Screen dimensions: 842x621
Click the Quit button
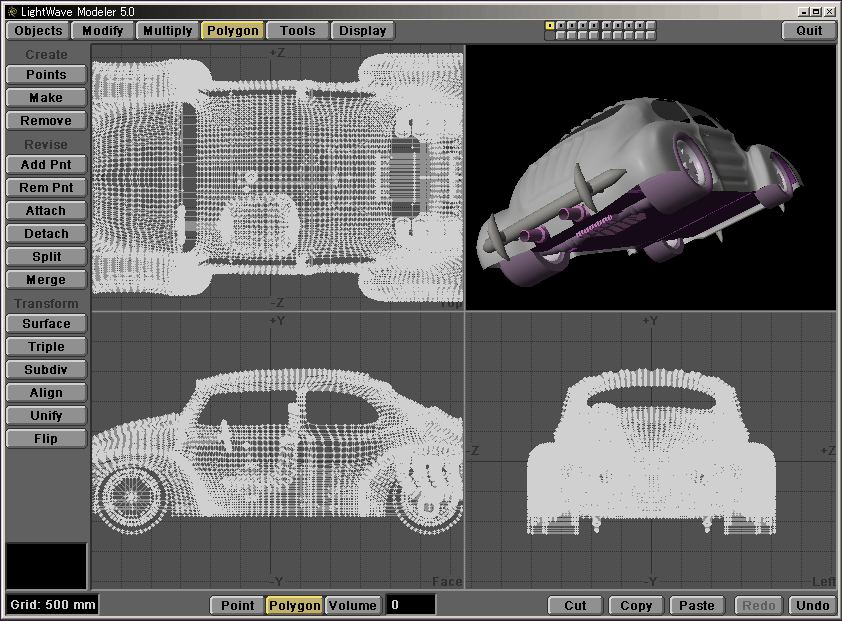pos(809,30)
